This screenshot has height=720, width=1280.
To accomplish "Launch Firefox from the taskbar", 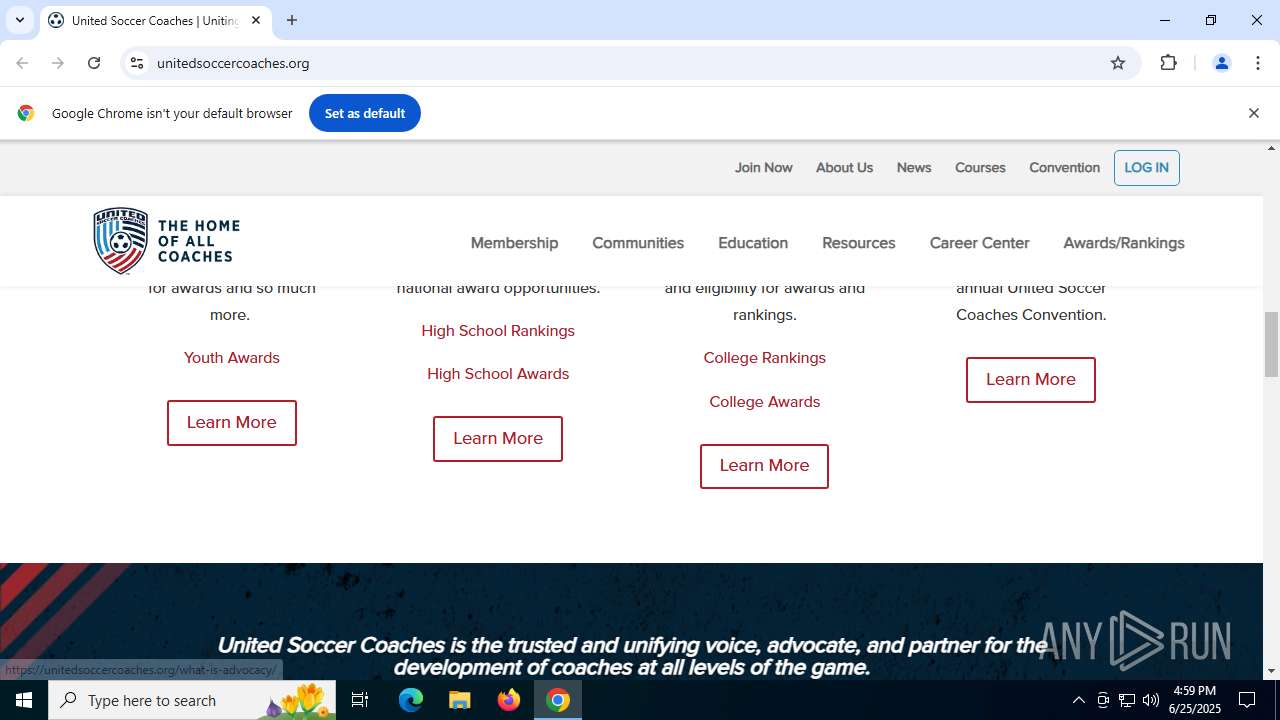I will pos(509,700).
